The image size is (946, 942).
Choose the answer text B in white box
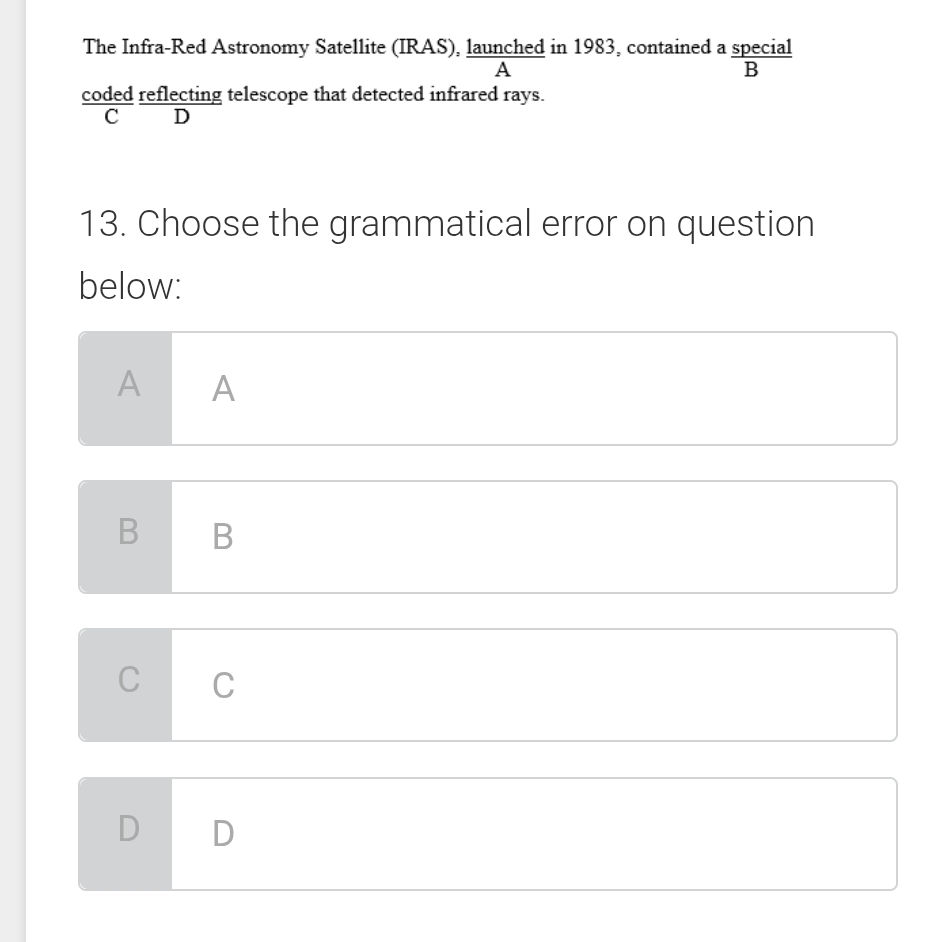tap(224, 537)
